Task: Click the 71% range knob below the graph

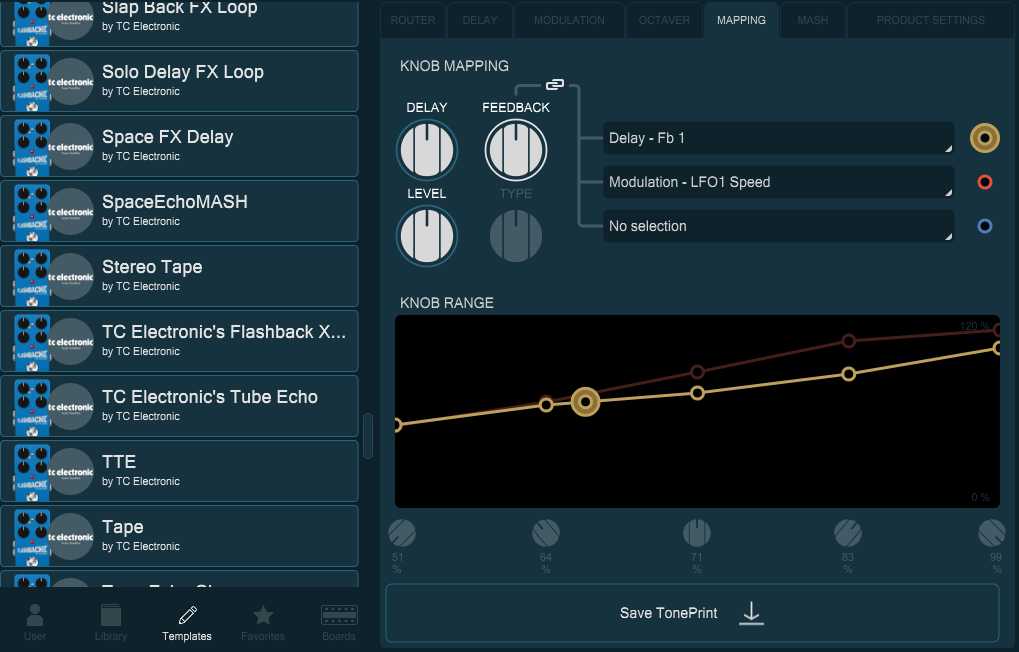Action: [x=697, y=534]
